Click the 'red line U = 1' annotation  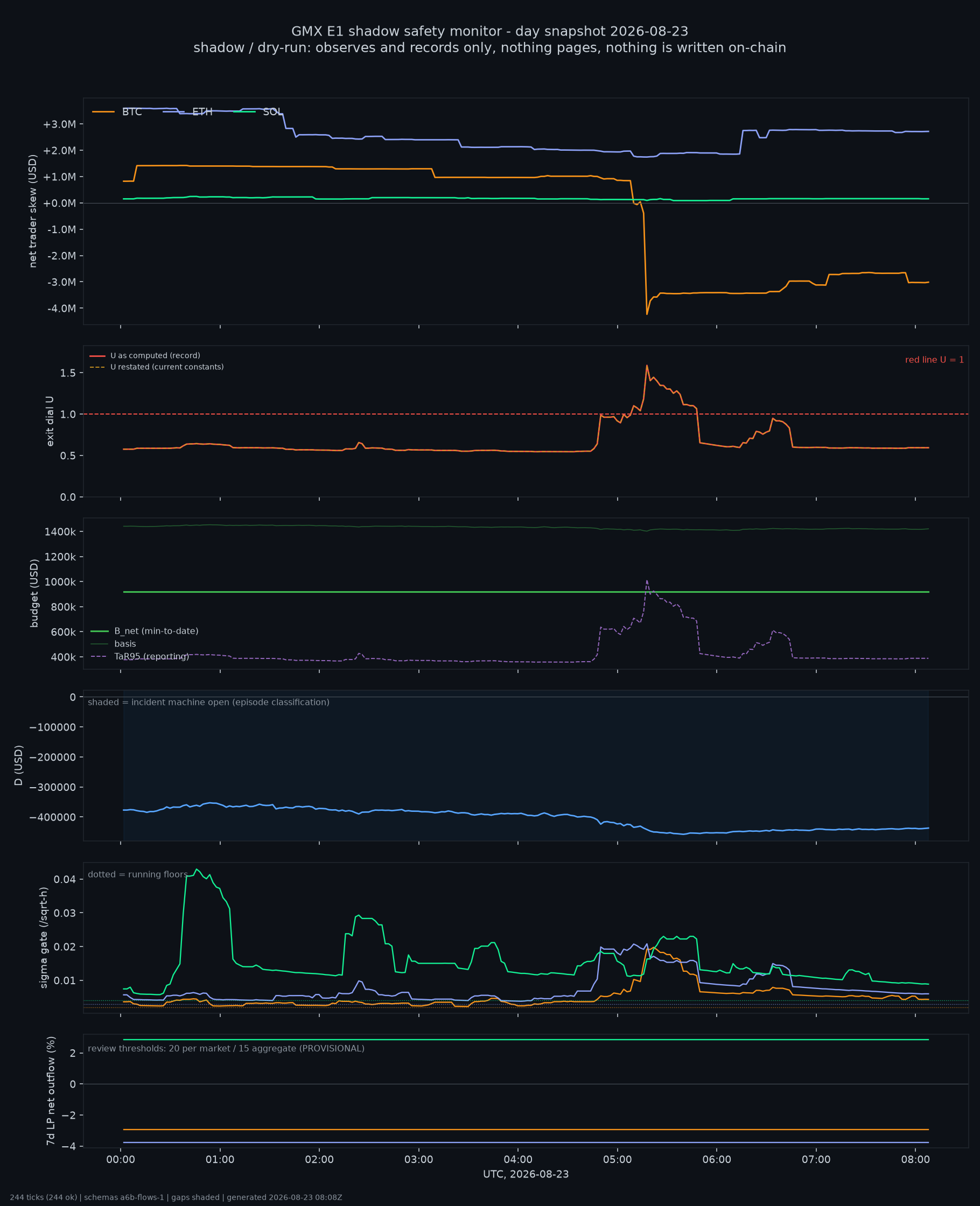click(934, 360)
